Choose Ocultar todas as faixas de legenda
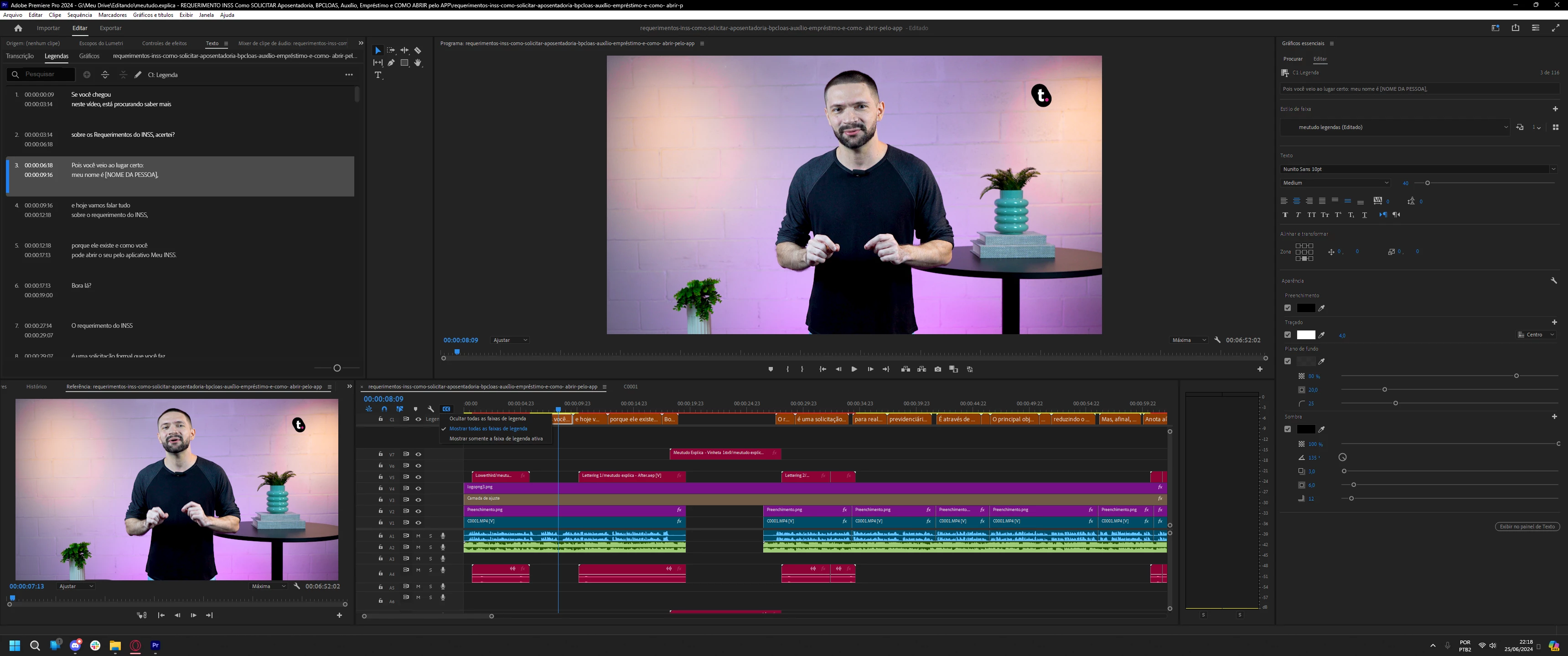 (x=487, y=418)
